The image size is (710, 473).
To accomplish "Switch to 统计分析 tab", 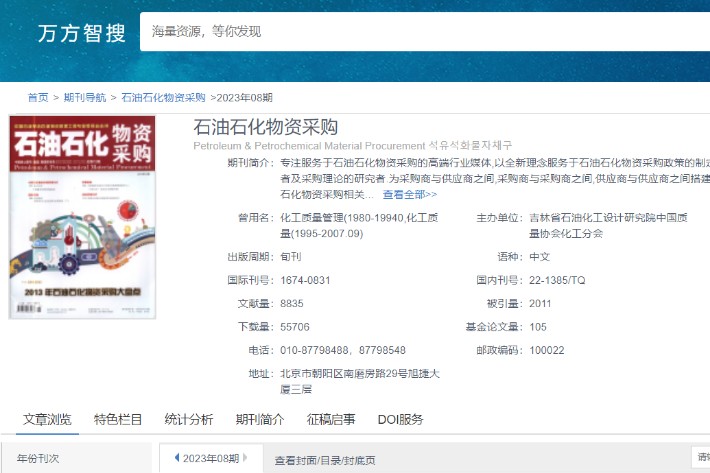I will tap(189, 420).
